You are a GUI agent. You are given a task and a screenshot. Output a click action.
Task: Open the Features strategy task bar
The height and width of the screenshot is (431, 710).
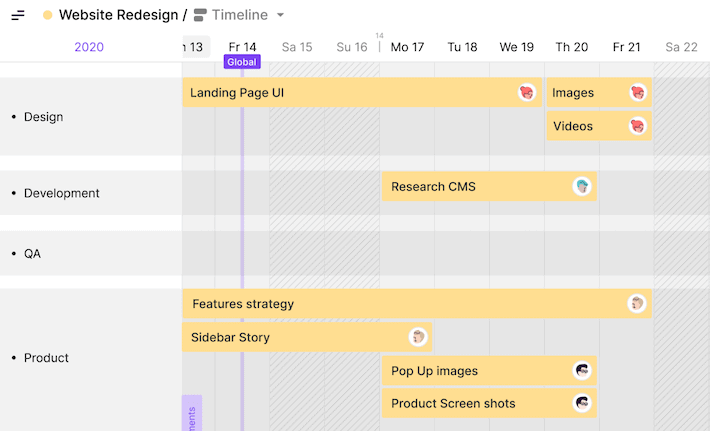tap(417, 303)
